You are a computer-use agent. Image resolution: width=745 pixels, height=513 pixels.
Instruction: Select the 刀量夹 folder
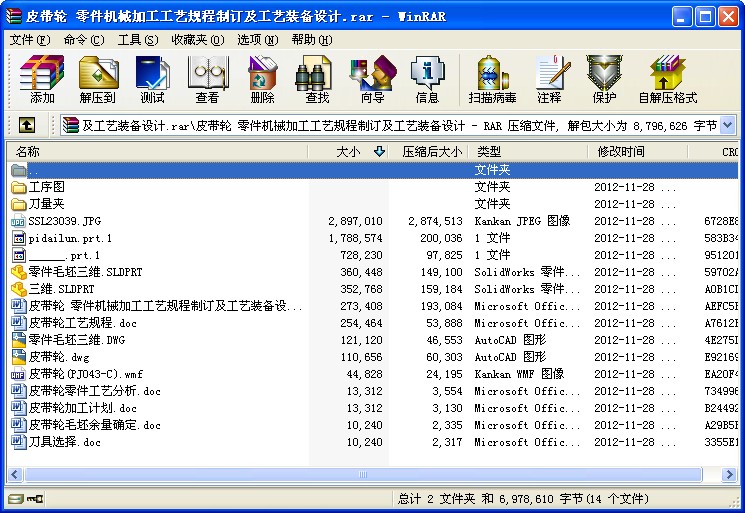click(38, 204)
